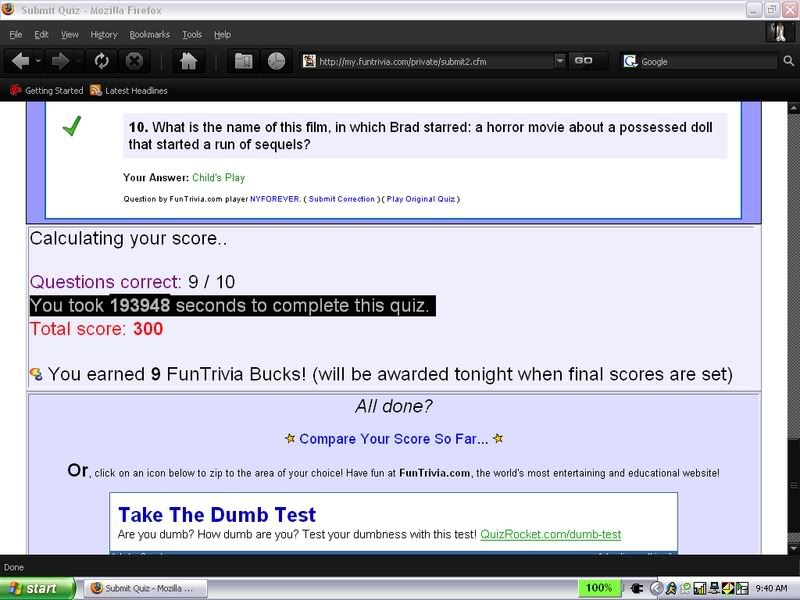
Task: Open NYFOREVER player profile link
Action: click(x=274, y=199)
